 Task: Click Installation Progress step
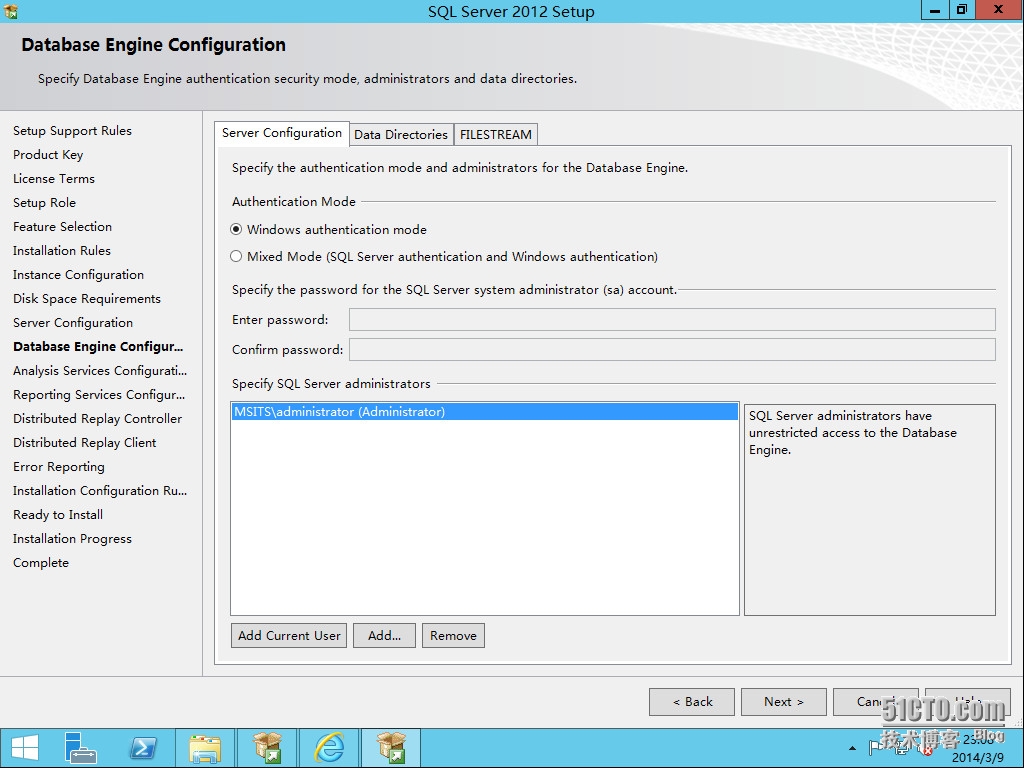72,539
